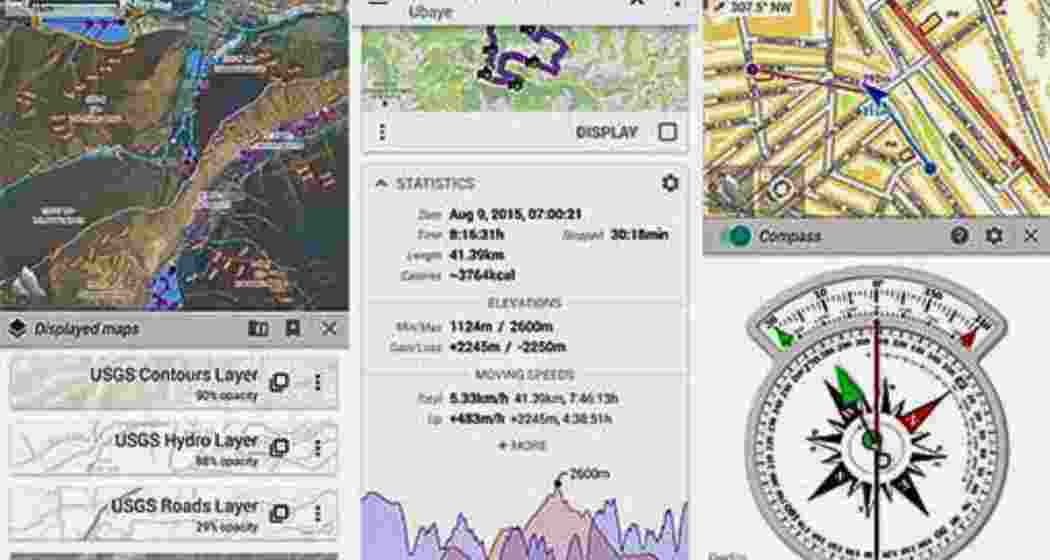Screen dimensions: 1050x560
Task: Click the Ubaye track map thumbnail
Action: tap(524, 68)
